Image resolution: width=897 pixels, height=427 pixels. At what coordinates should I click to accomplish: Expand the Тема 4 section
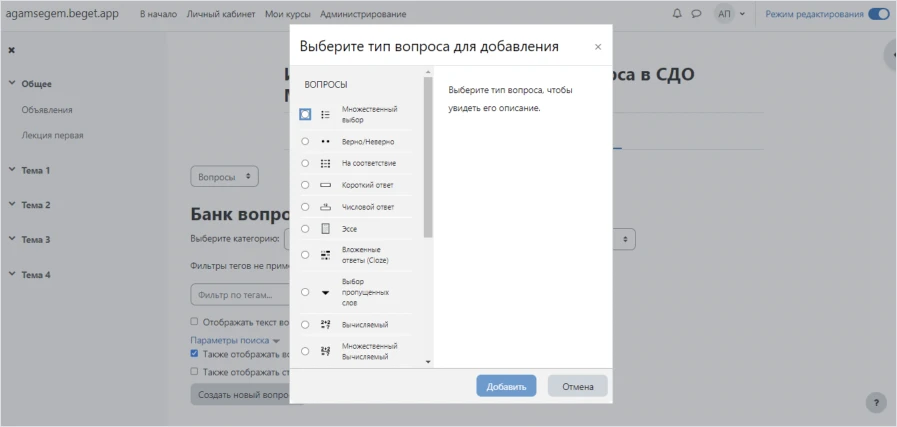click(x=11, y=274)
